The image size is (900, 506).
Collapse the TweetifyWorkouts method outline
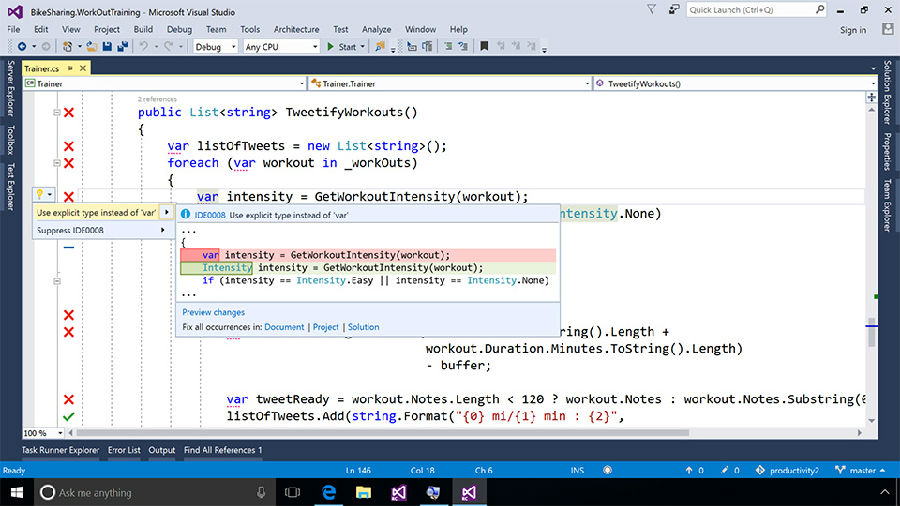coord(57,112)
